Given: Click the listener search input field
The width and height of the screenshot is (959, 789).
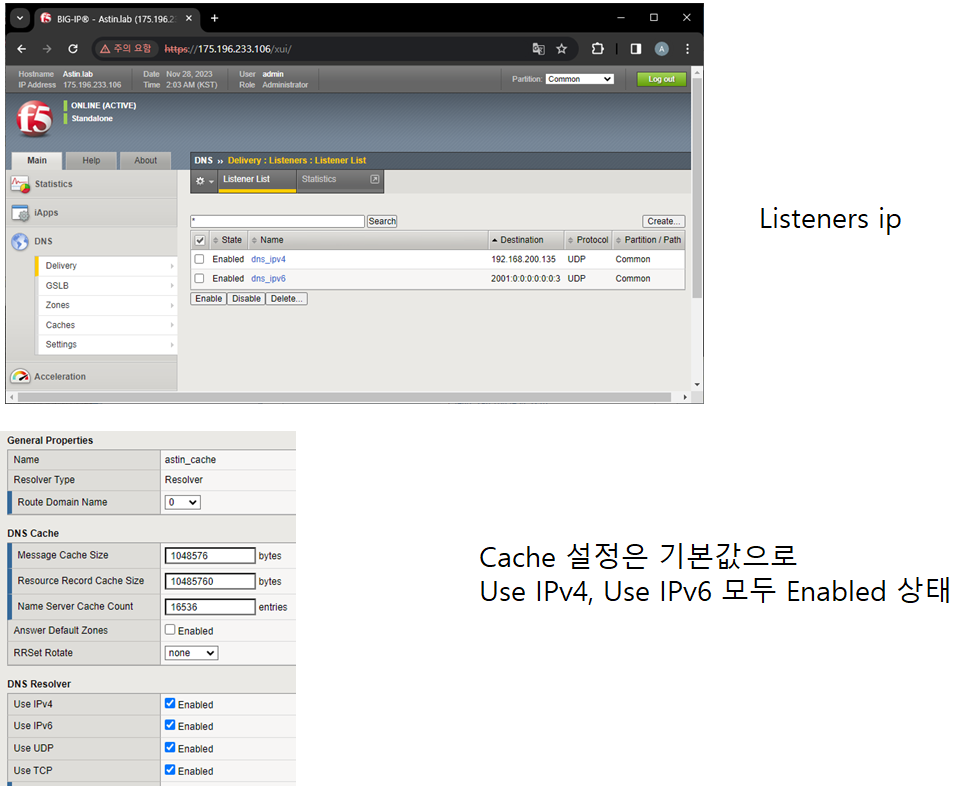Looking at the screenshot, I should 278,221.
